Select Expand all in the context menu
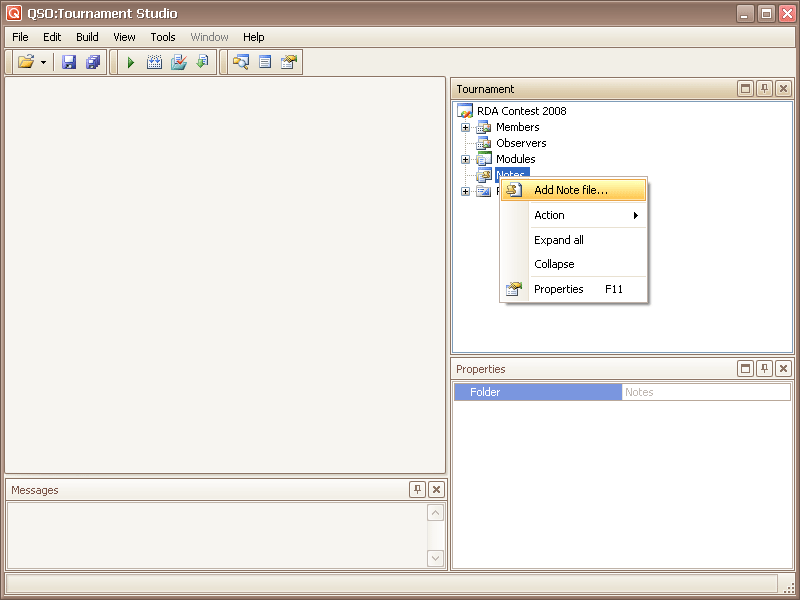This screenshot has width=800, height=600. (x=559, y=240)
